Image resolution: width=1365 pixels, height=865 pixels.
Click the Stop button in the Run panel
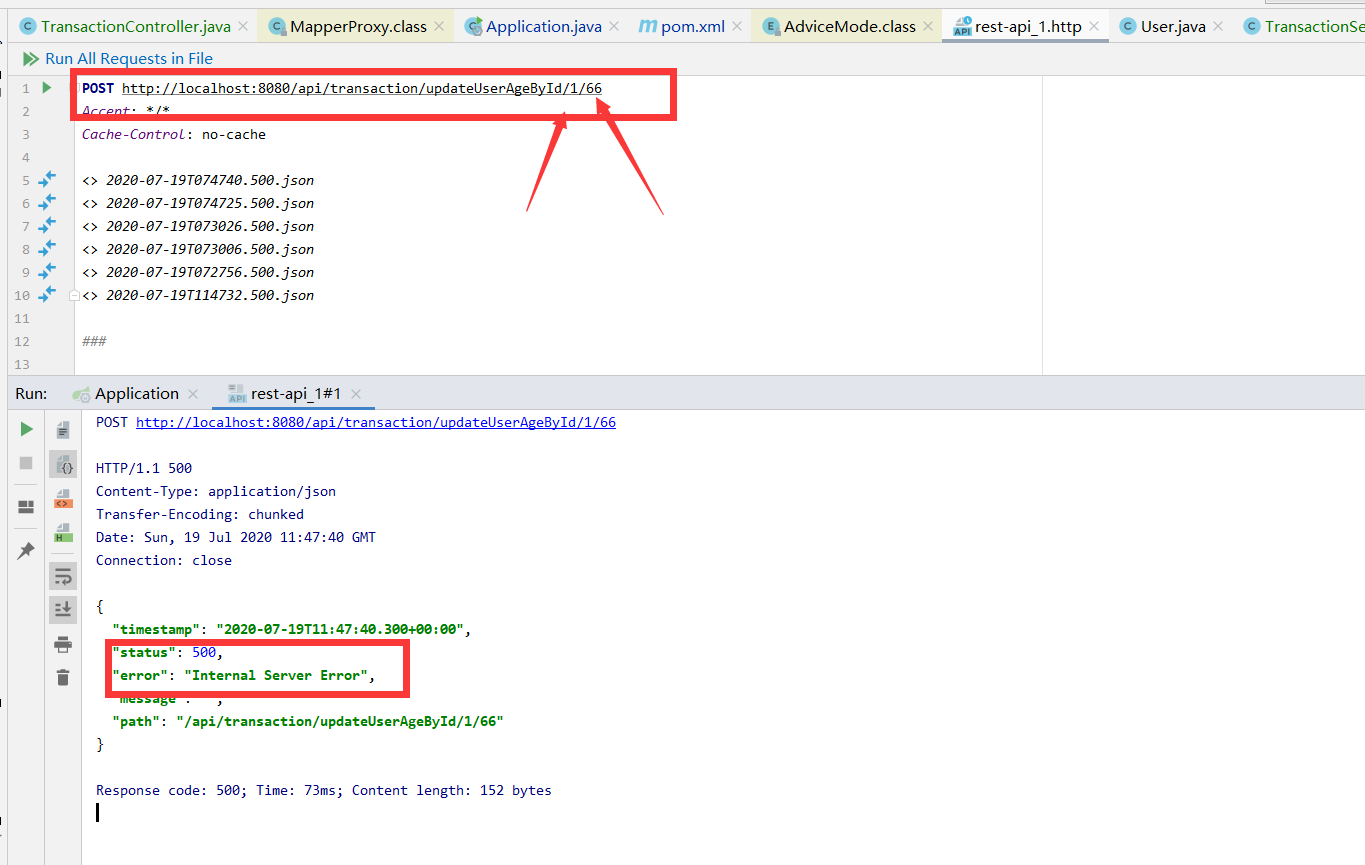click(27, 463)
